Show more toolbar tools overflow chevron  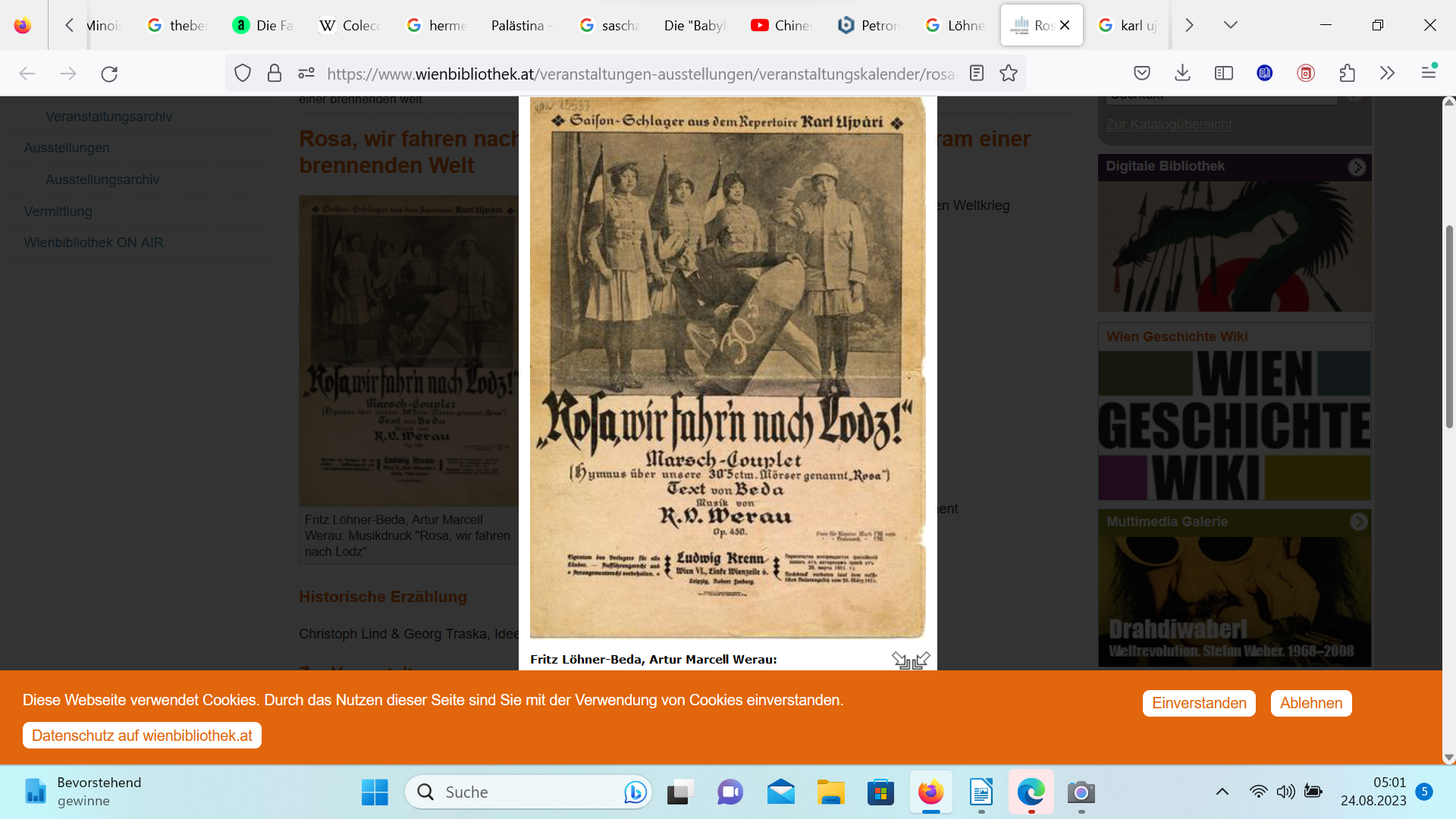point(1387,74)
